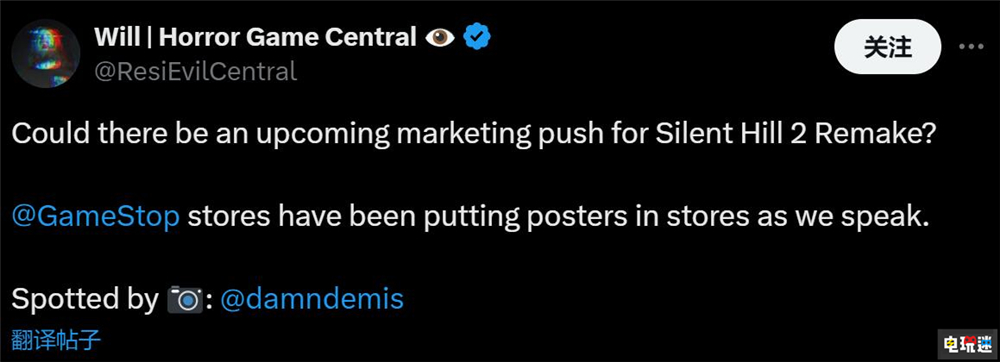Click Horror Game Central in display name
The width and height of the screenshot is (1000, 362).
tap(288, 38)
